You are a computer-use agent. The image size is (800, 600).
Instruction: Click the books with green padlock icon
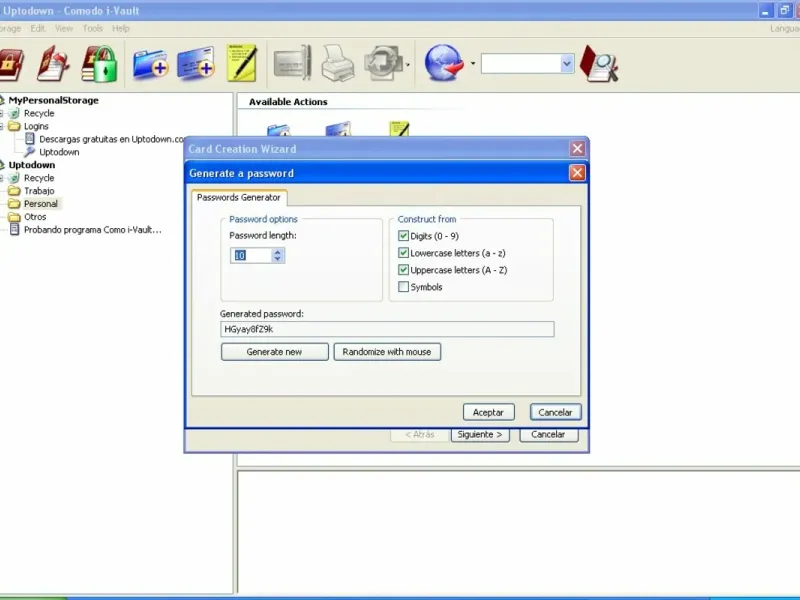click(99, 64)
